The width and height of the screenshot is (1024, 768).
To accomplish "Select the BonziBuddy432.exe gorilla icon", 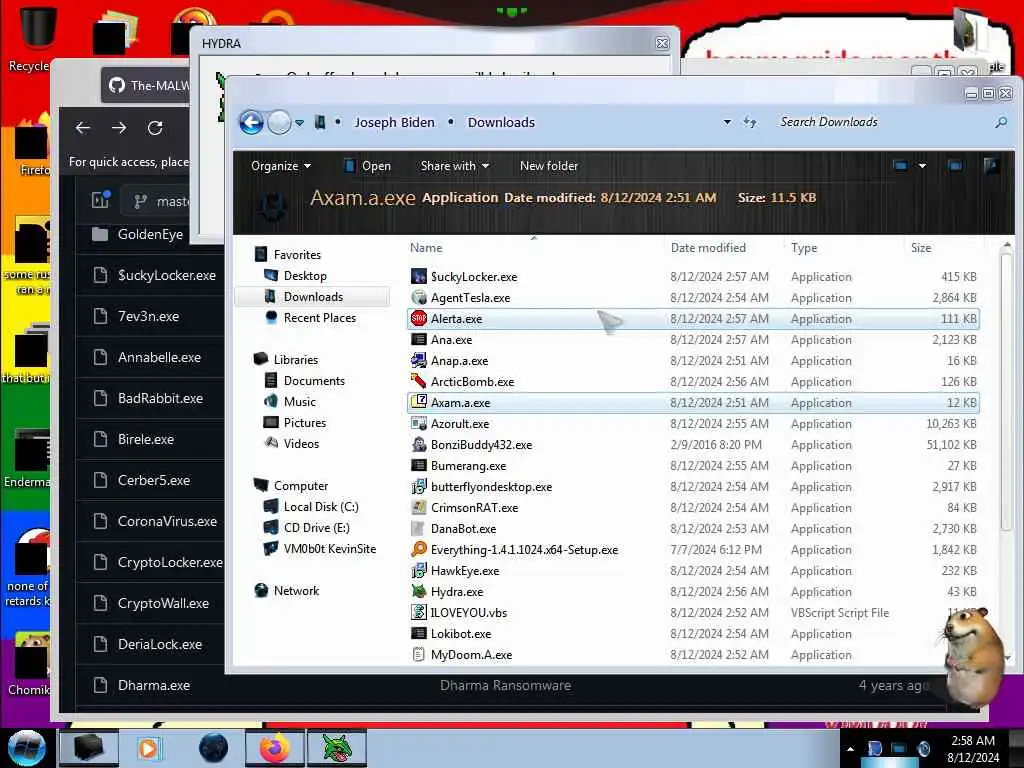I will [x=419, y=445].
